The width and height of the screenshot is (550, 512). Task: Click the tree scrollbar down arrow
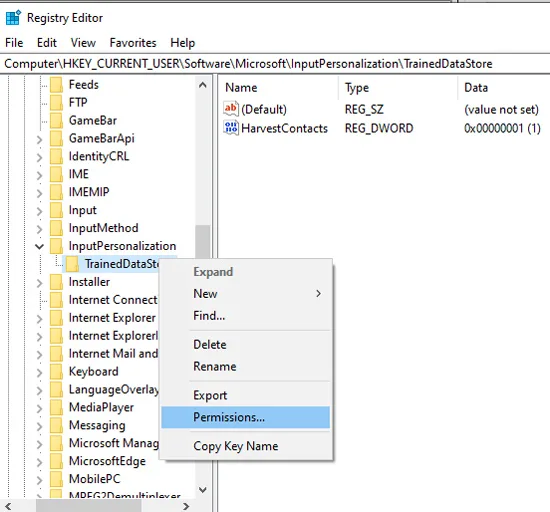coord(203,490)
